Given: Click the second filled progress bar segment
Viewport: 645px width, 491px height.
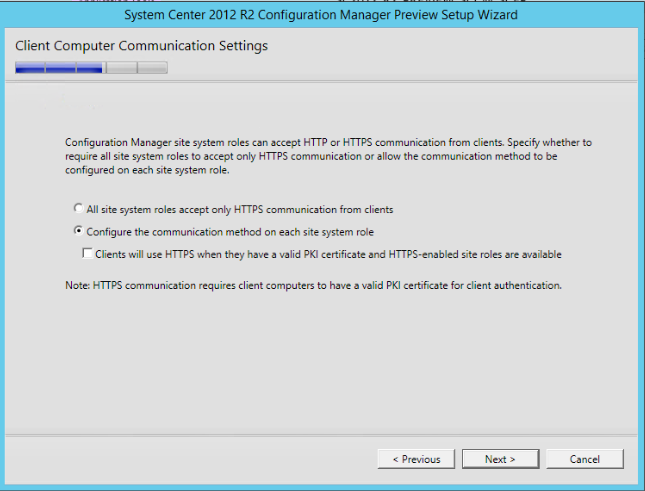Looking at the screenshot, I should click(60, 69).
